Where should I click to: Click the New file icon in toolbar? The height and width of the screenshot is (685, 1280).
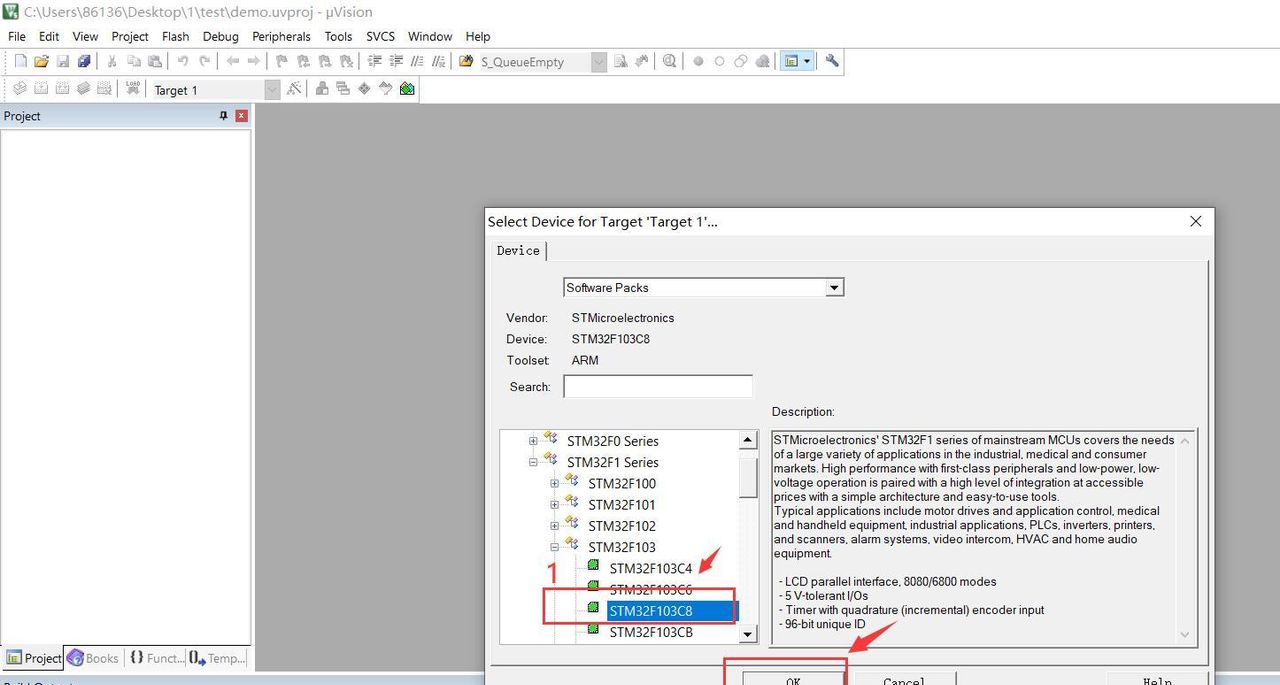pyautogui.click(x=20, y=62)
